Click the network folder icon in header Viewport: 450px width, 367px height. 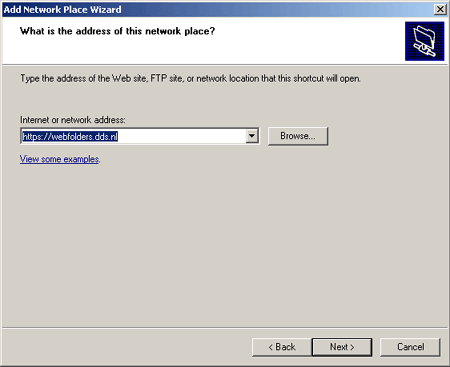pos(424,41)
